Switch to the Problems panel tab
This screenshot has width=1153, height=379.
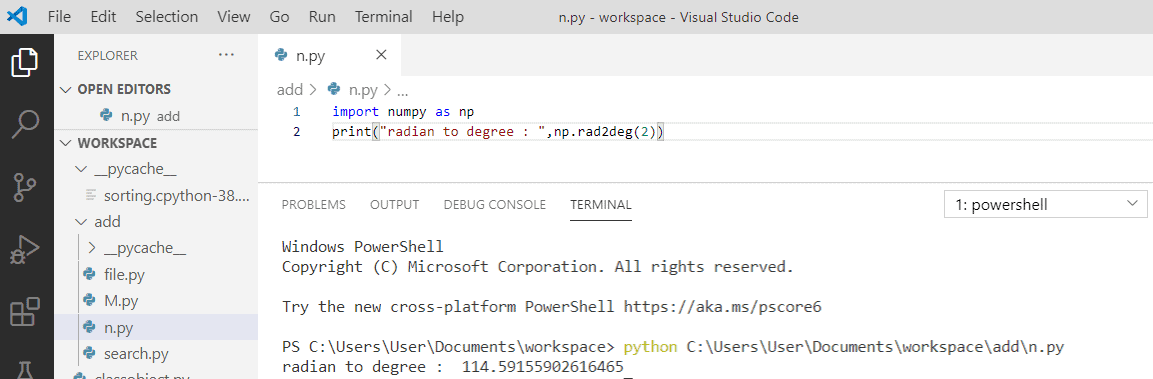click(314, 205)
